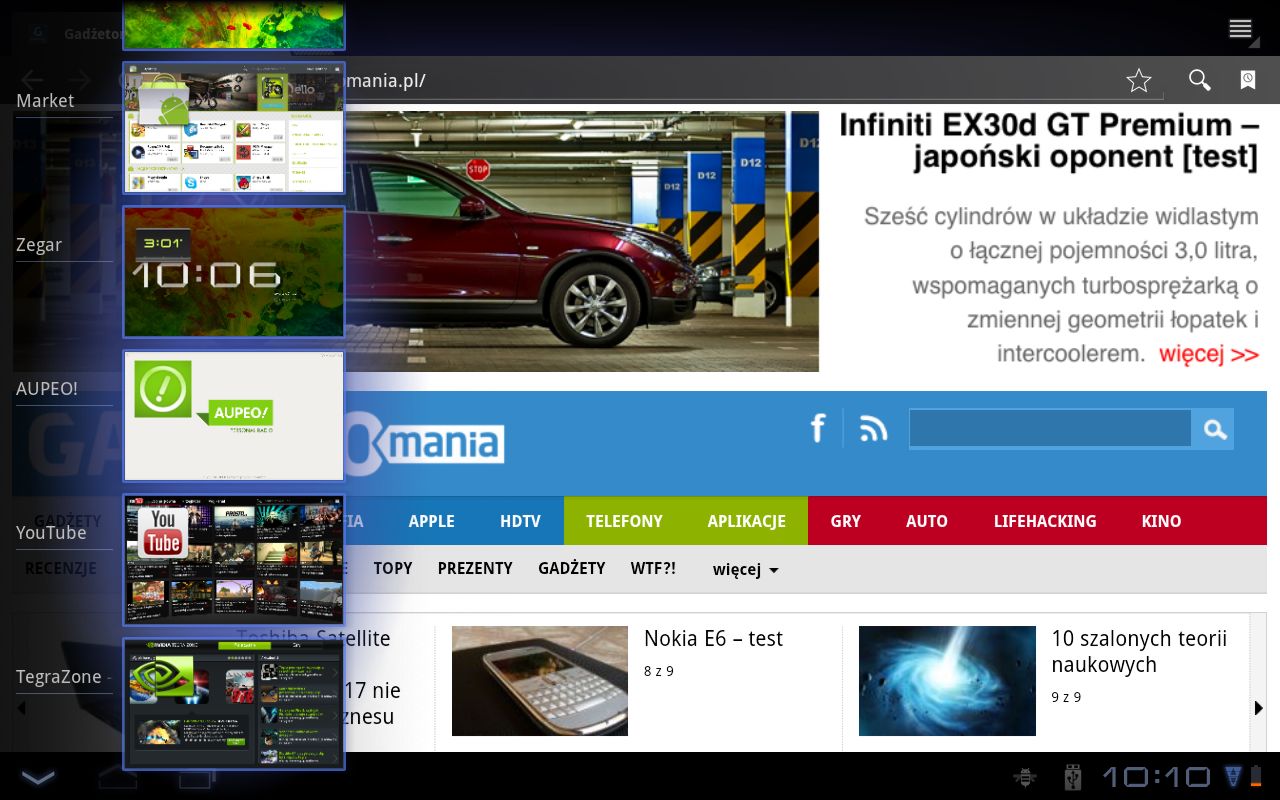The image size is (1280, 800).
Task: Click the site search magnifier button
Action: 1214,429
